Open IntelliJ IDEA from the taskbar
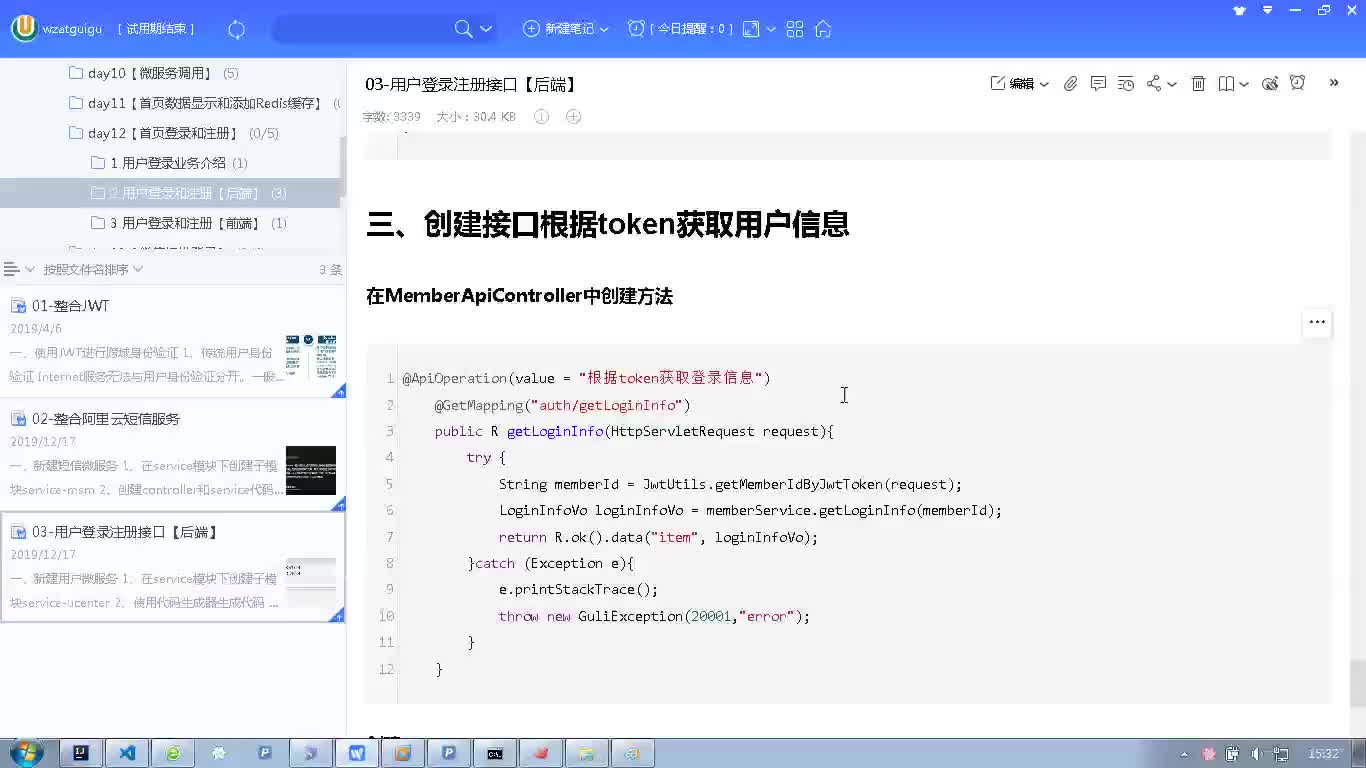Image resolution: width=1366 pixels, height=768 pixels. (x=81, y=754)
